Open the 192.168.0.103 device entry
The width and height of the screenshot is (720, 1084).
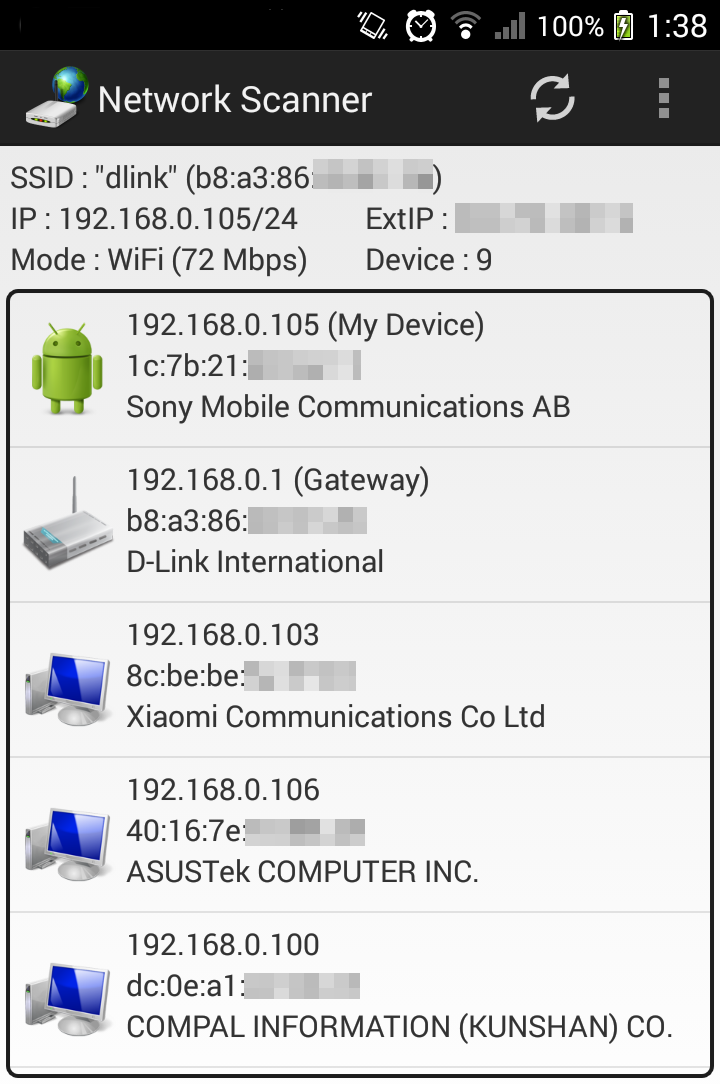point(360,680)
